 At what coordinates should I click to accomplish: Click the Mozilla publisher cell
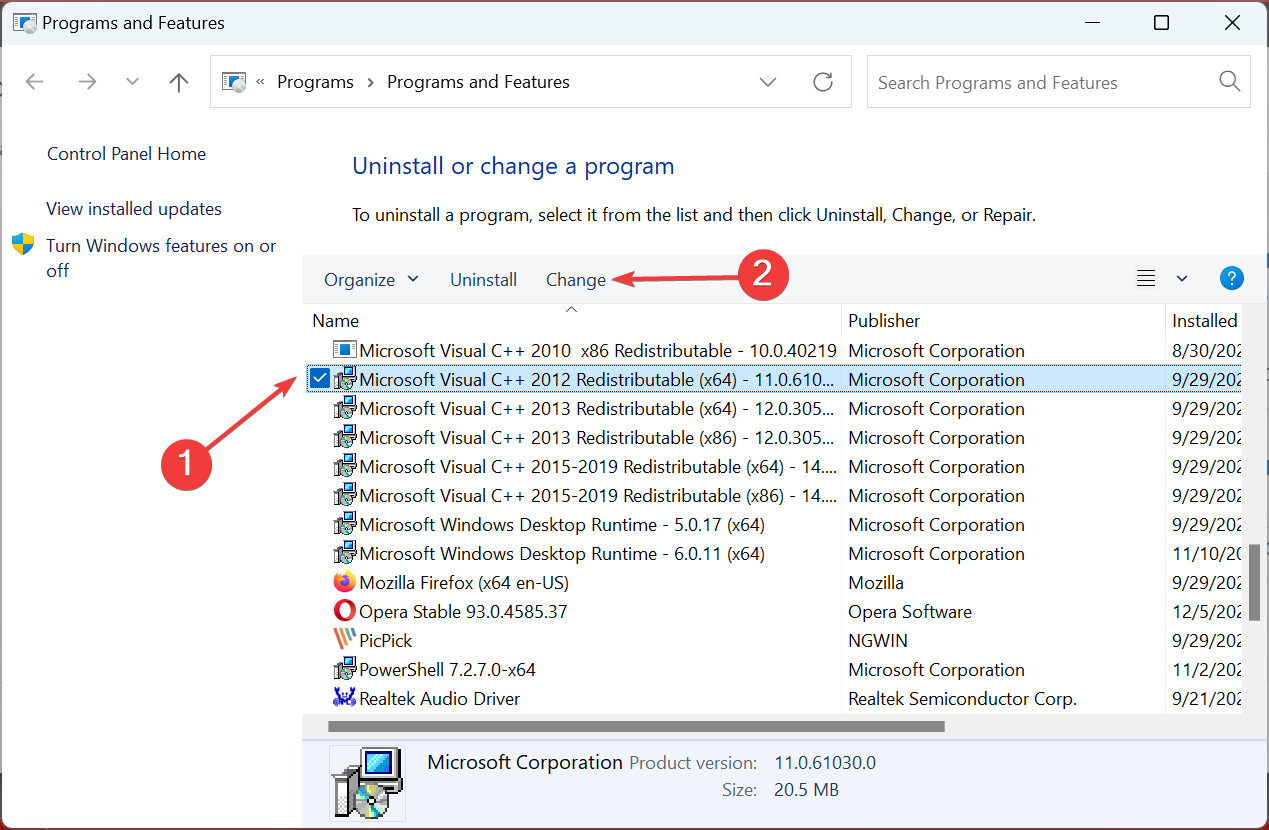(876, 582)
